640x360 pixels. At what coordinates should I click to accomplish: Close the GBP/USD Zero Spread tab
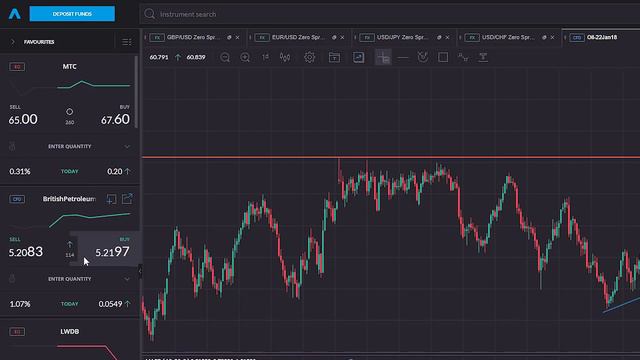click(238, 38)
